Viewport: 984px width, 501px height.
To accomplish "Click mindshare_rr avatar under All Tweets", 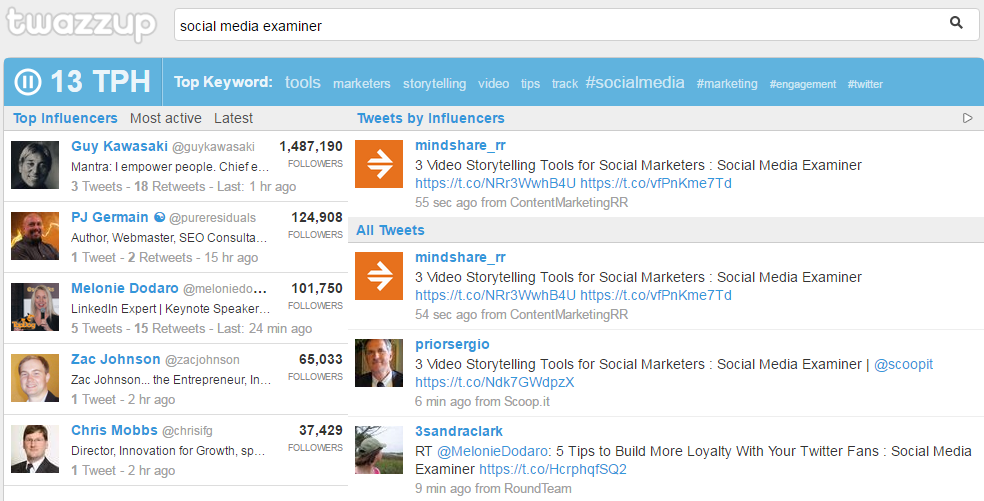I will point(379,276).
